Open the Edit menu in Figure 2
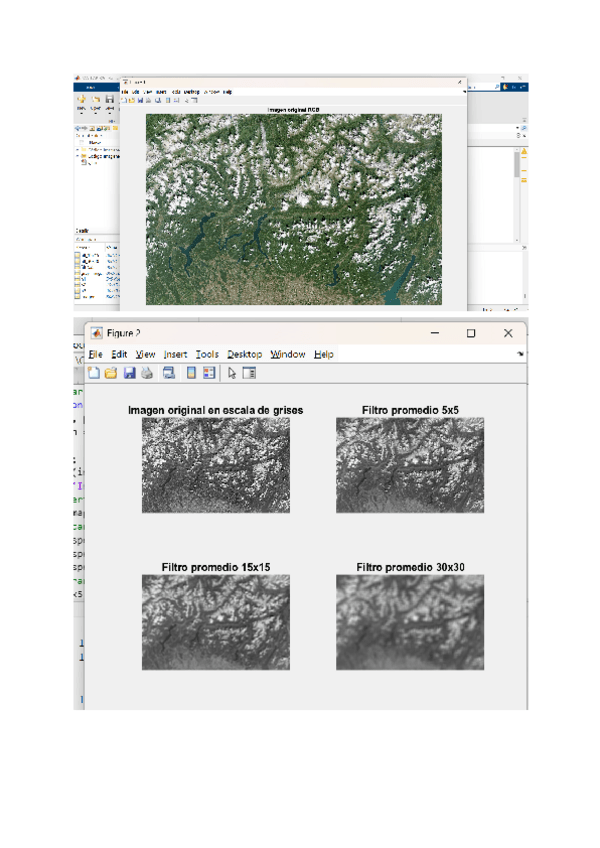The width and height of the screenshot is (600, 848). 119,354
